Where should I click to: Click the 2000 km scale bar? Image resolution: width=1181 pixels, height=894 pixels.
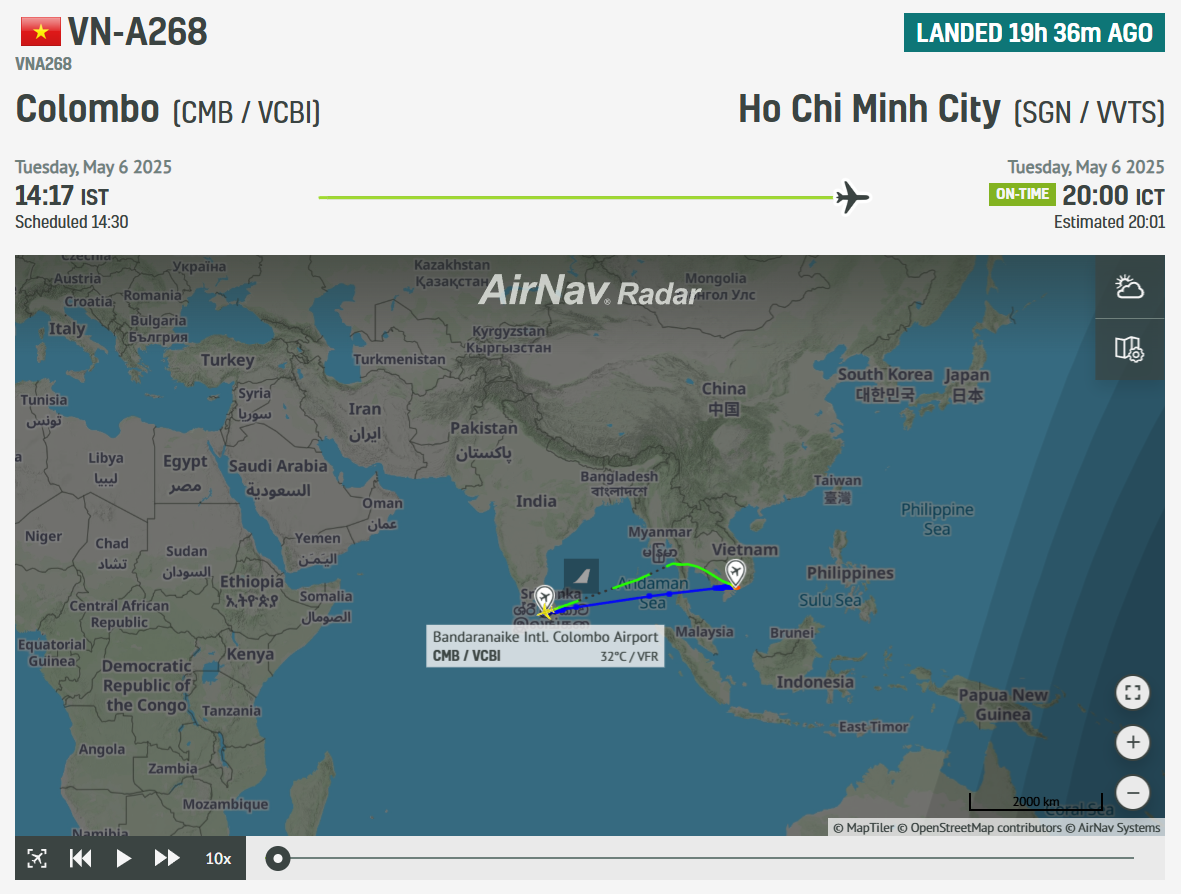click(x=1036, y=801)
